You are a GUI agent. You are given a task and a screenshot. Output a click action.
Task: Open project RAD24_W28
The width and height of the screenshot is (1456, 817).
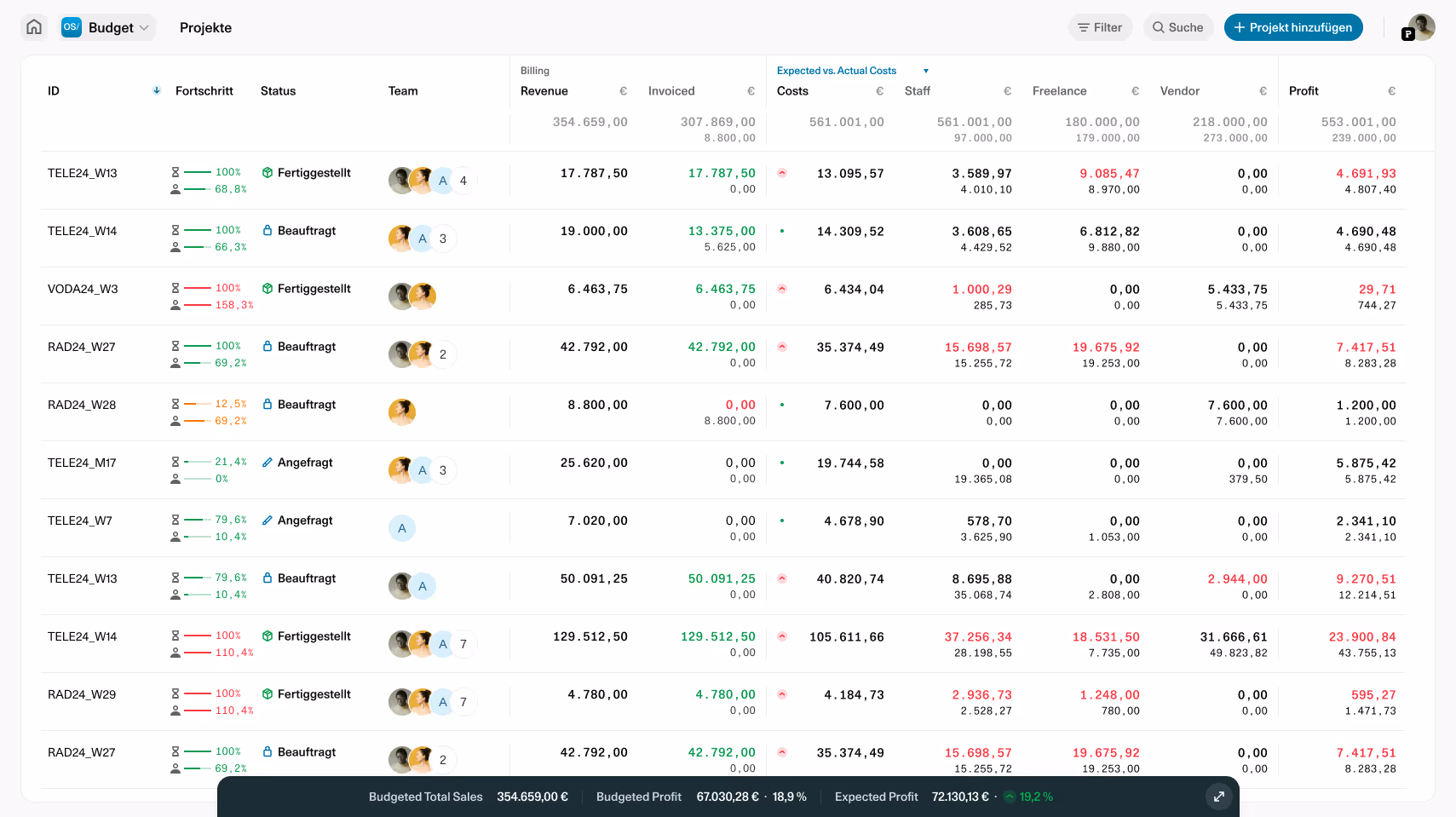pyautogui.click(x=82, y=405)
